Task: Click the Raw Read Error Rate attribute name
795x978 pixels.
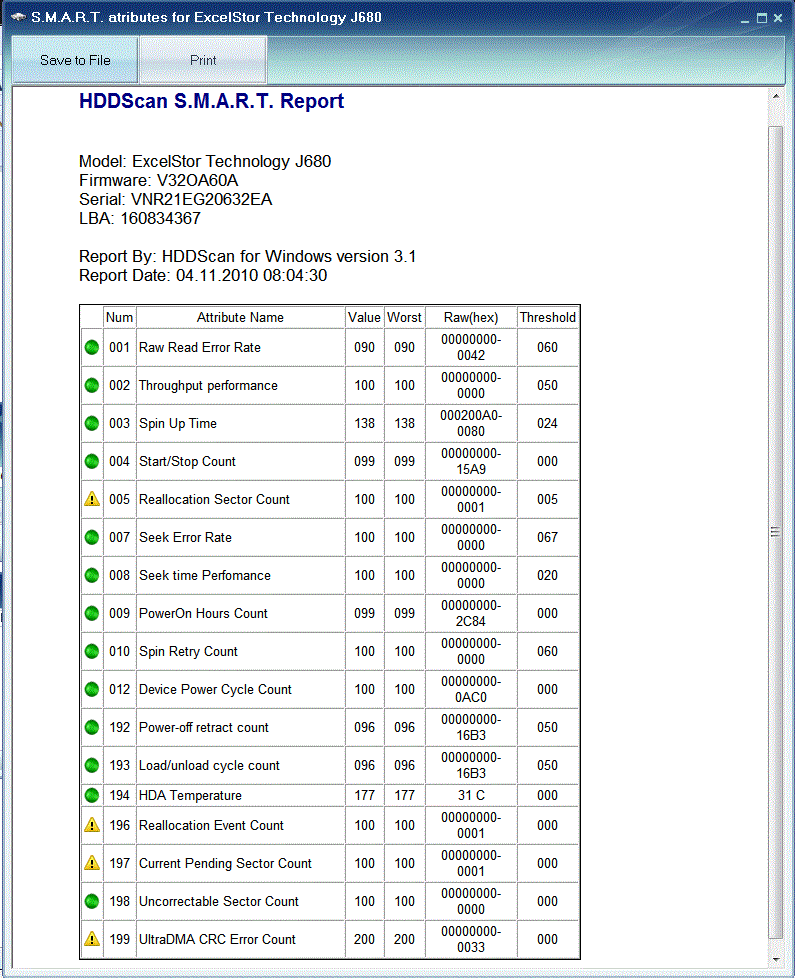Action: click(x=200, y=347)
